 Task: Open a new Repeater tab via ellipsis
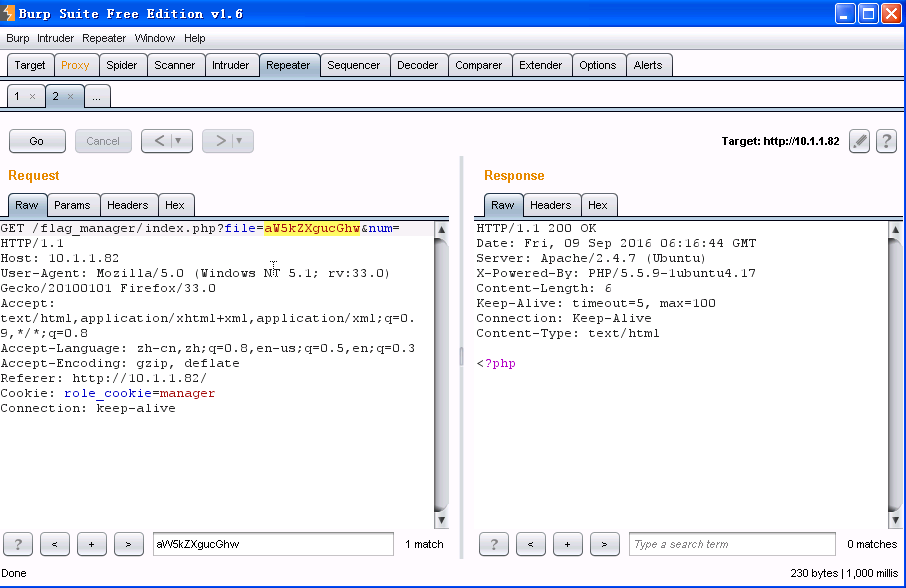point(96,96)
